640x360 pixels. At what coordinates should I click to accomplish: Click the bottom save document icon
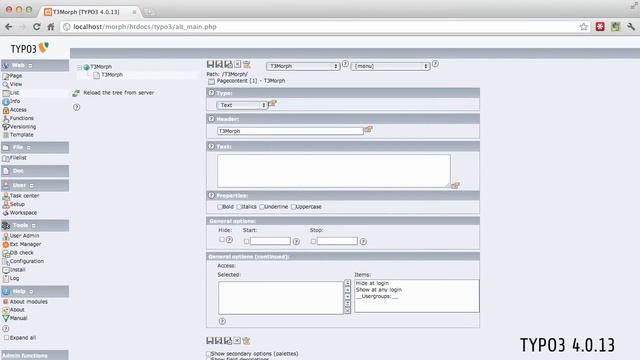[210, 340]
